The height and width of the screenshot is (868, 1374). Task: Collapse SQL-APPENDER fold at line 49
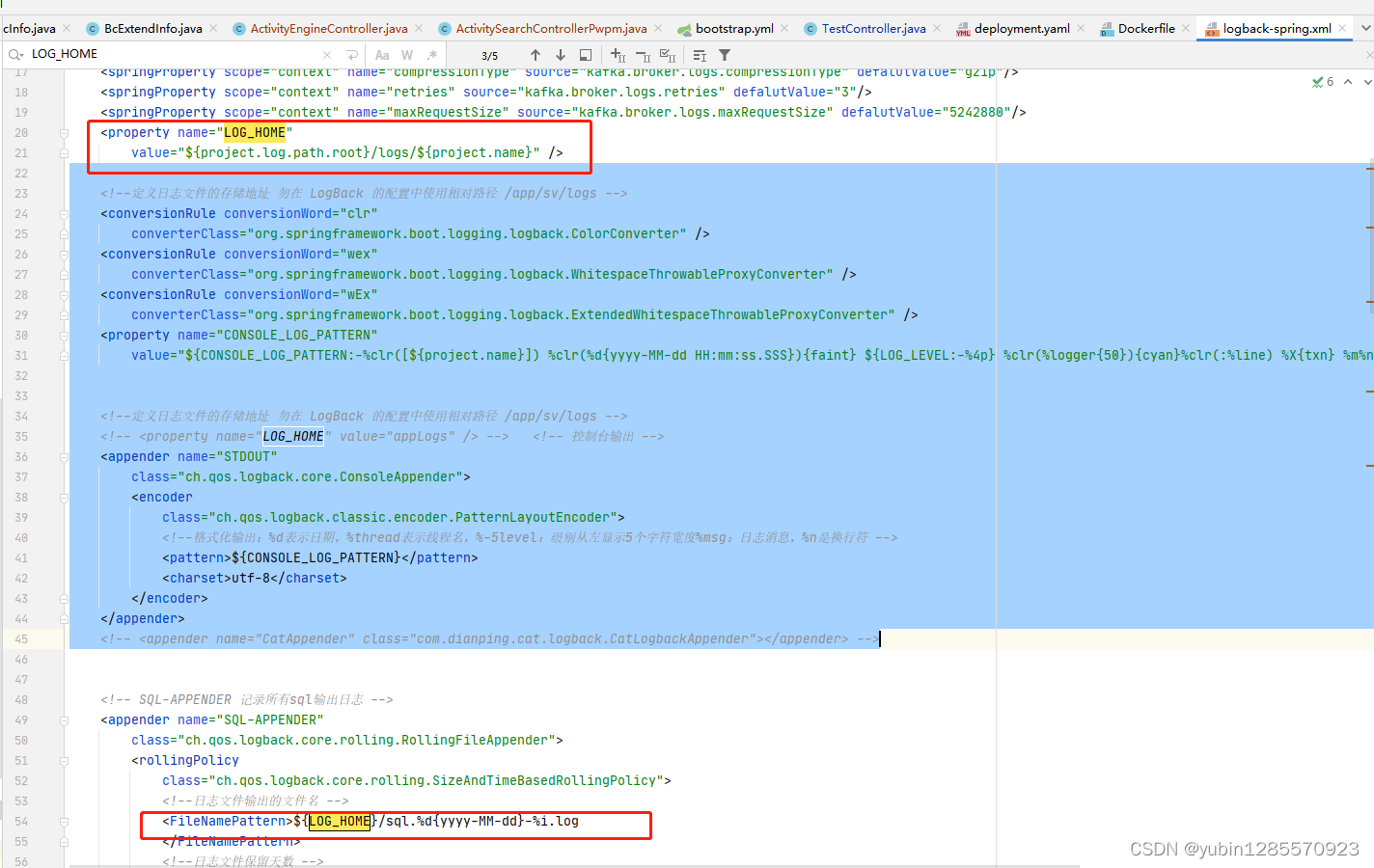click(64, 720)
